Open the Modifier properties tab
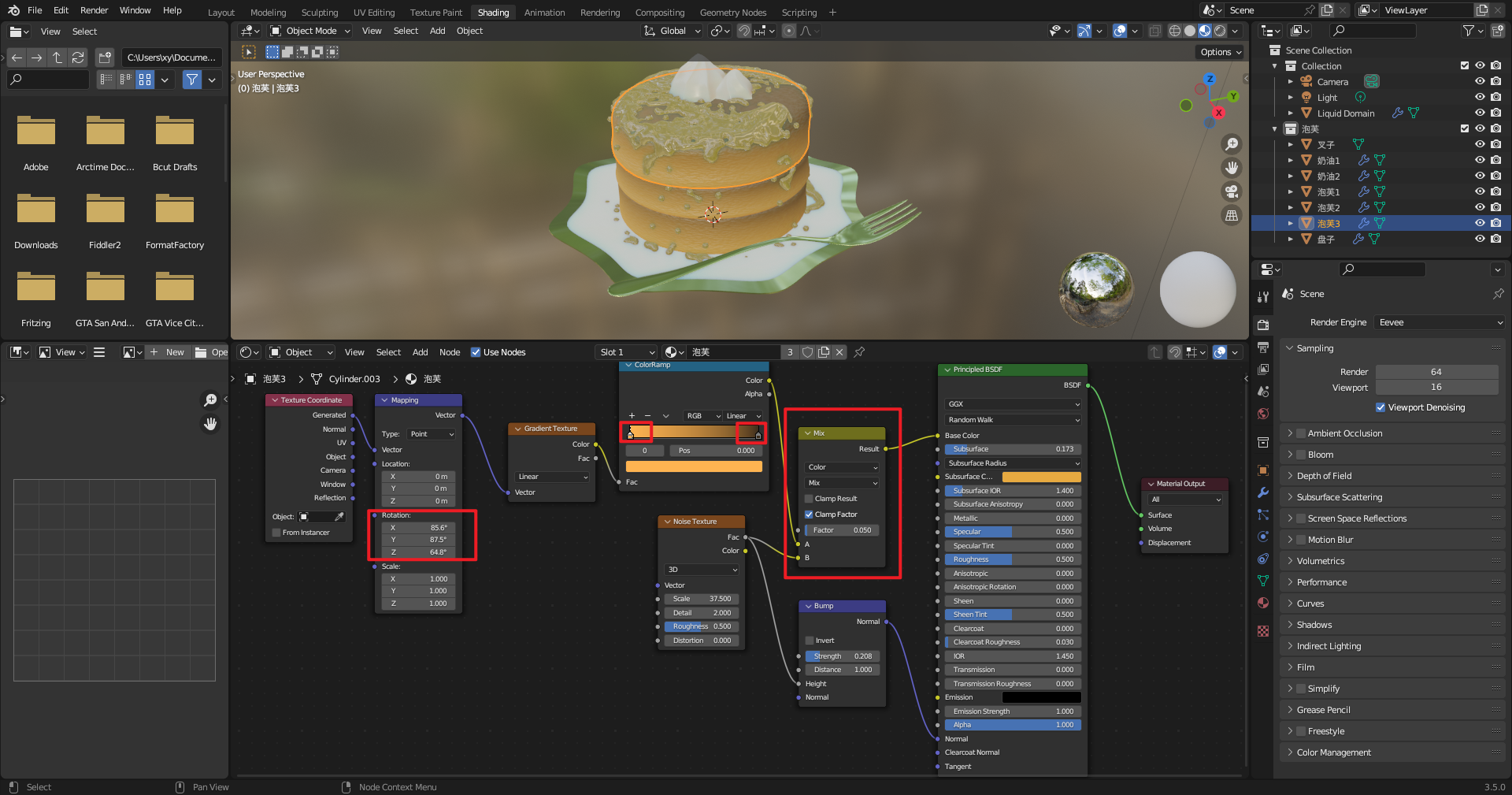This screenshot has width=1512, height=795. pos(1263,492)
